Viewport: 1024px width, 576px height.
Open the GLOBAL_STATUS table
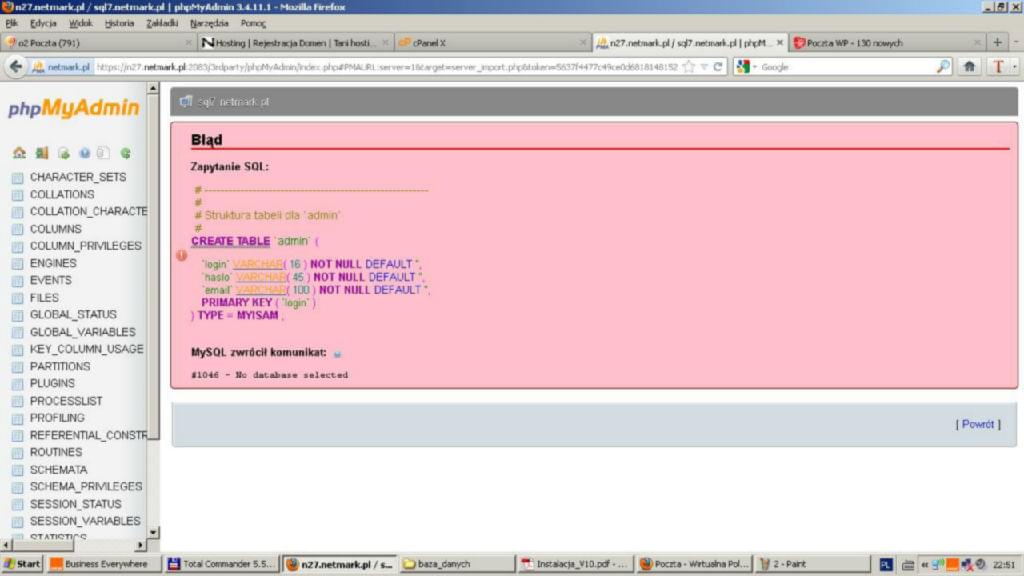[x=73, y=315]
